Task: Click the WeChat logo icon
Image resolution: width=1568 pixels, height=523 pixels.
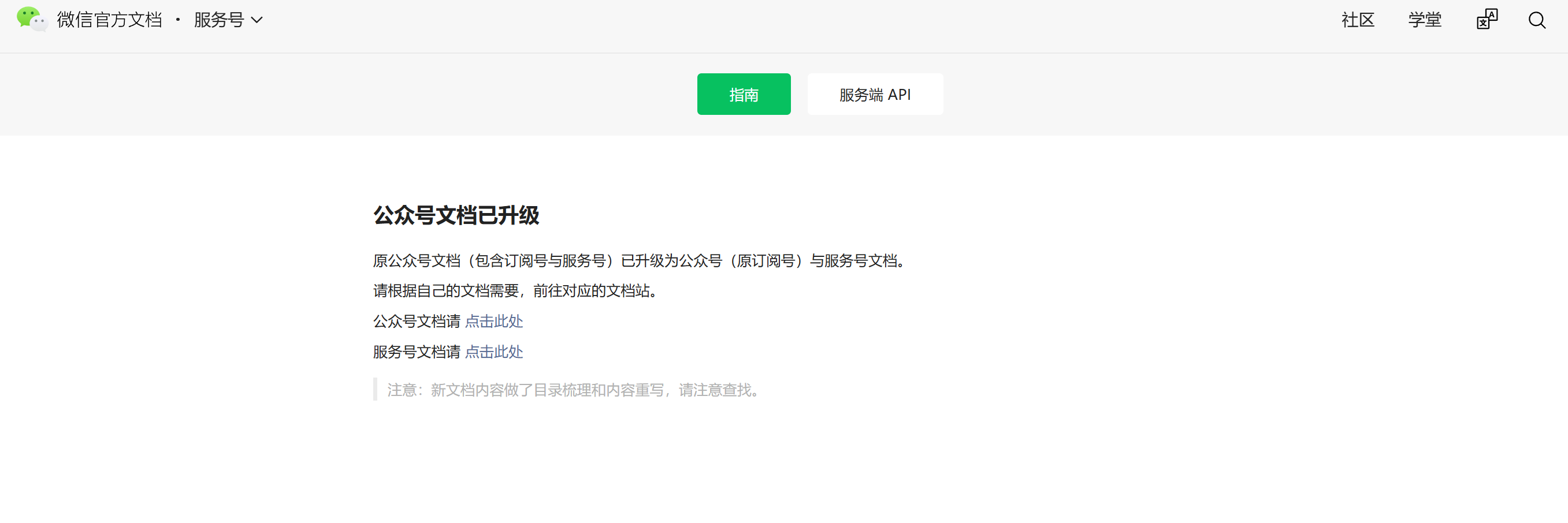Action: point(32,20)
